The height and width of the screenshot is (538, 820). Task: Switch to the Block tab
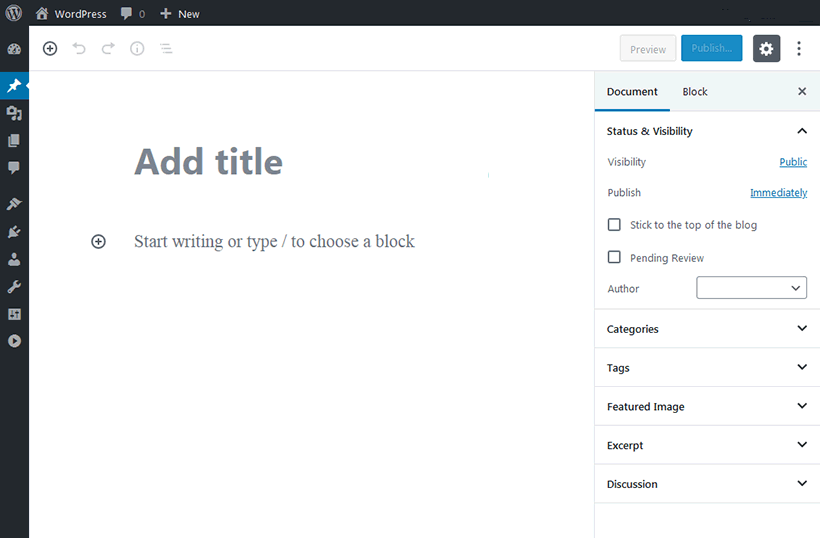pos(695,92)
